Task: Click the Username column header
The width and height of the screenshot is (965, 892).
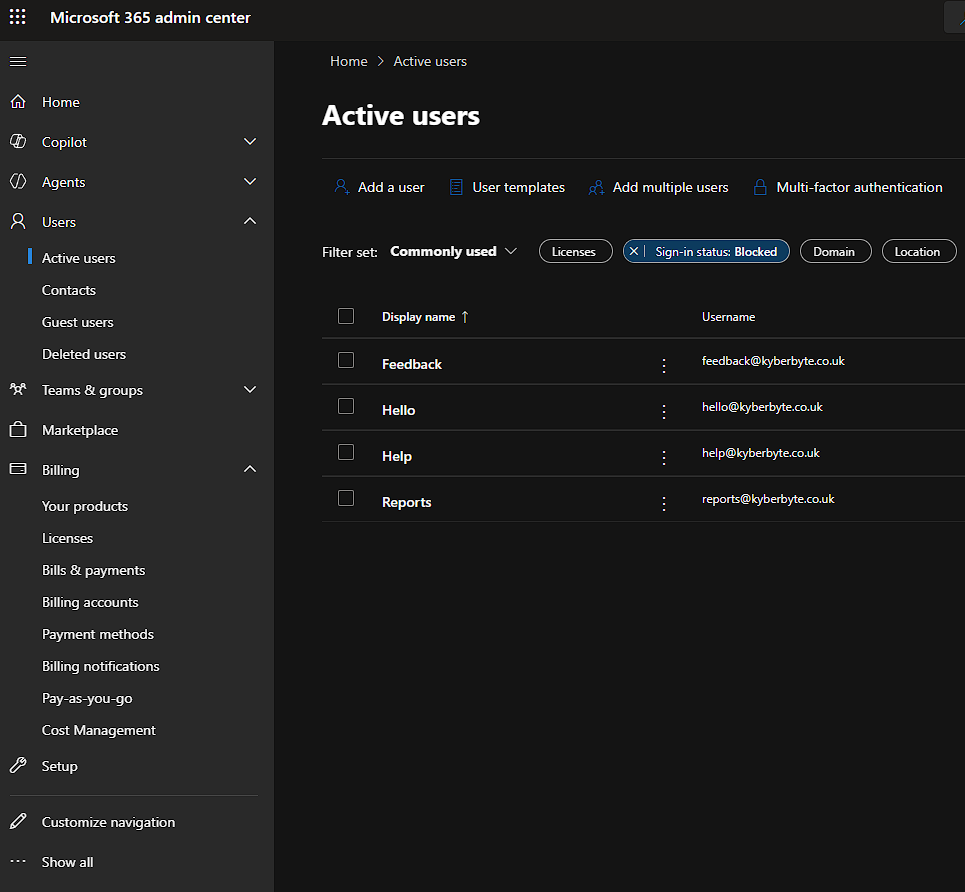Action: tap(728, 316)
